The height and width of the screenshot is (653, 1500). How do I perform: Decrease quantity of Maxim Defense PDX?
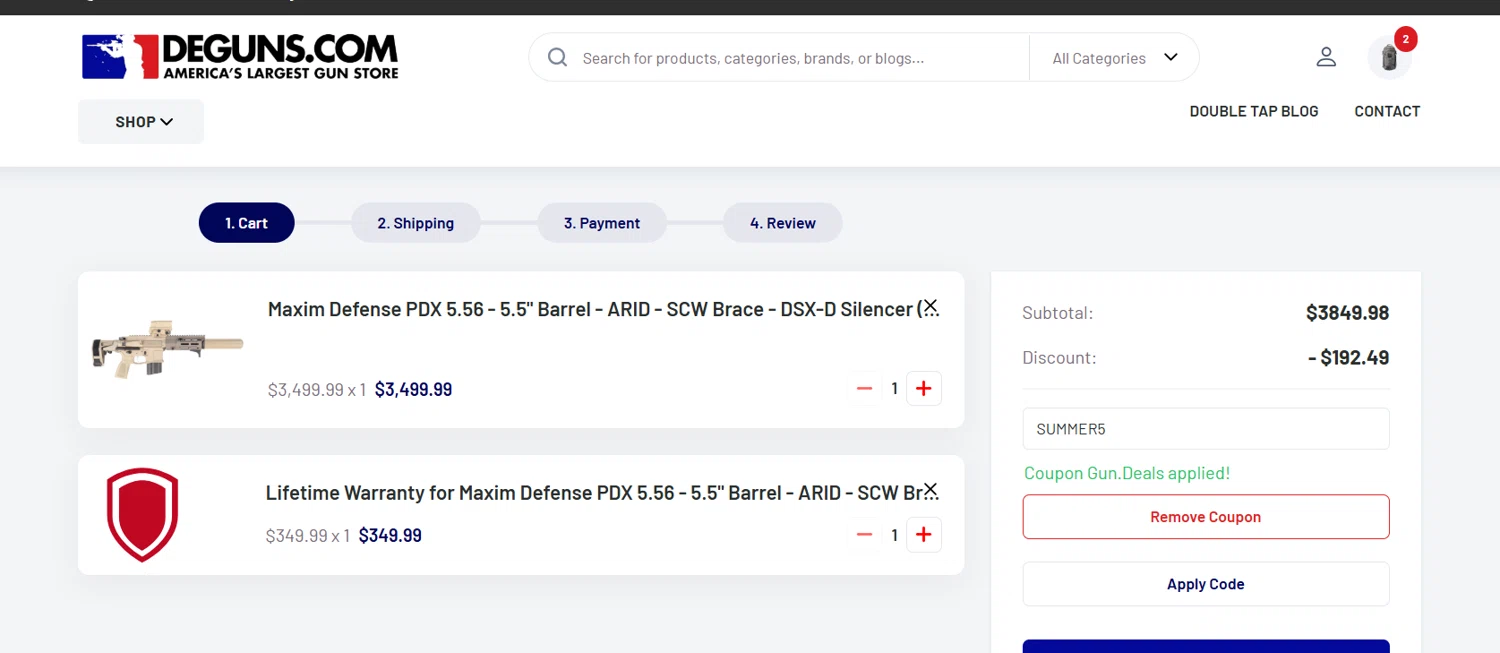tap(865, 389)
